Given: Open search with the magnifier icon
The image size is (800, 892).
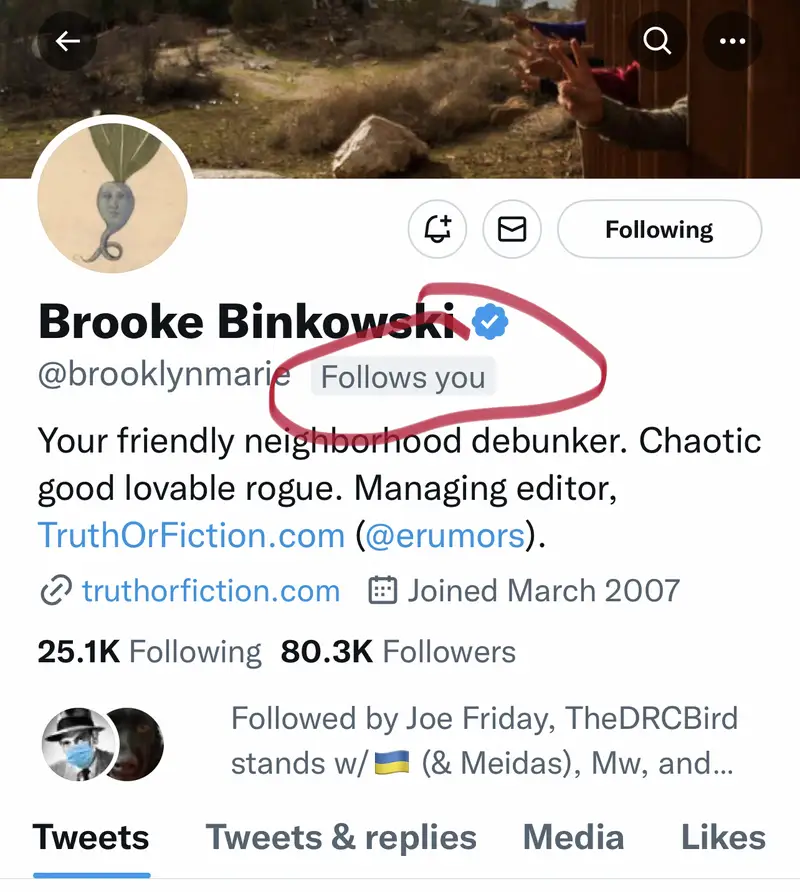Looking at the screenshot, I should click(x=657, y=41).
